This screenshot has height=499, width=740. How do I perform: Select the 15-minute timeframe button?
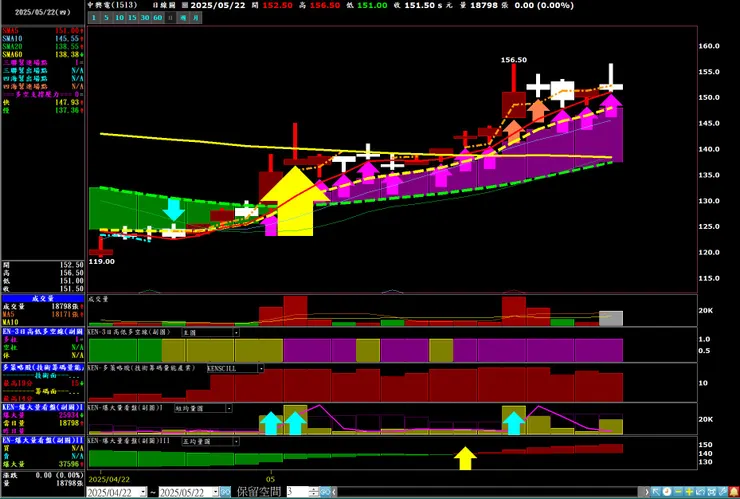132,17
